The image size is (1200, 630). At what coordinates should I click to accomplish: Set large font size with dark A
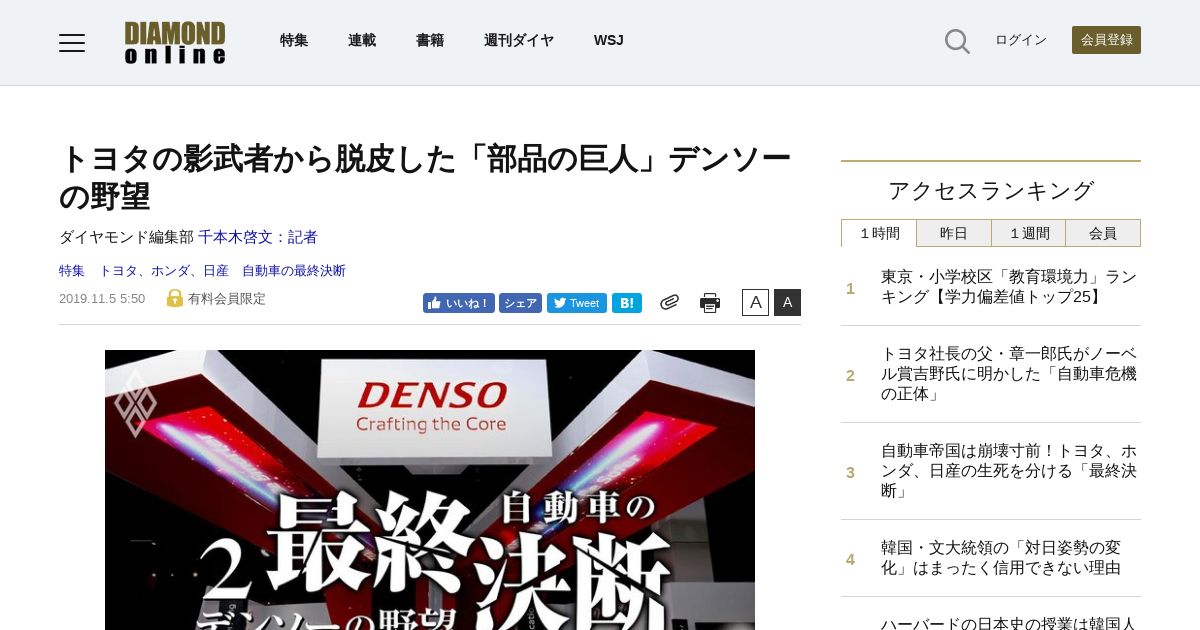[x=787, y=302]
